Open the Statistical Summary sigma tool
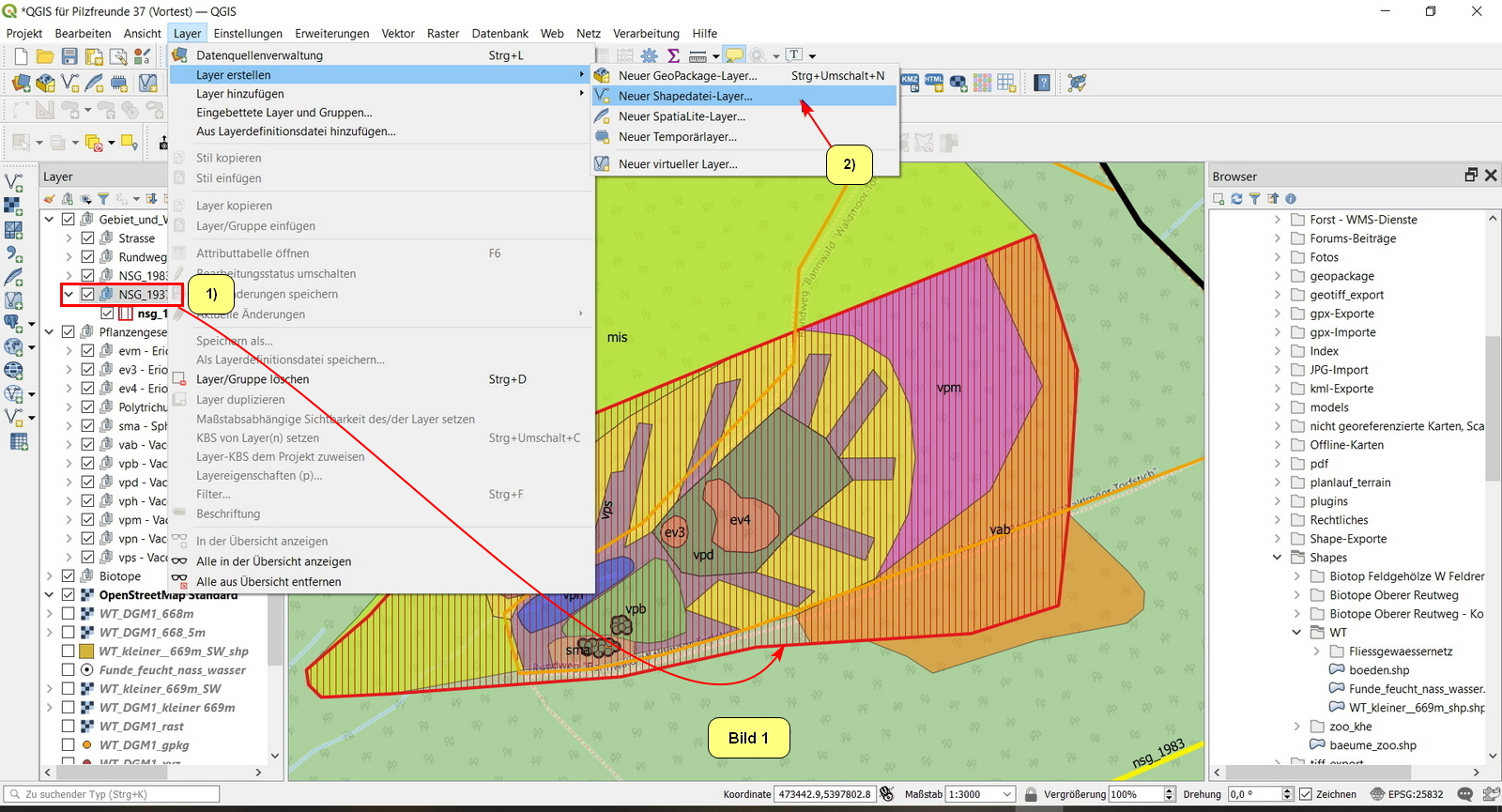 click(673, 56)
